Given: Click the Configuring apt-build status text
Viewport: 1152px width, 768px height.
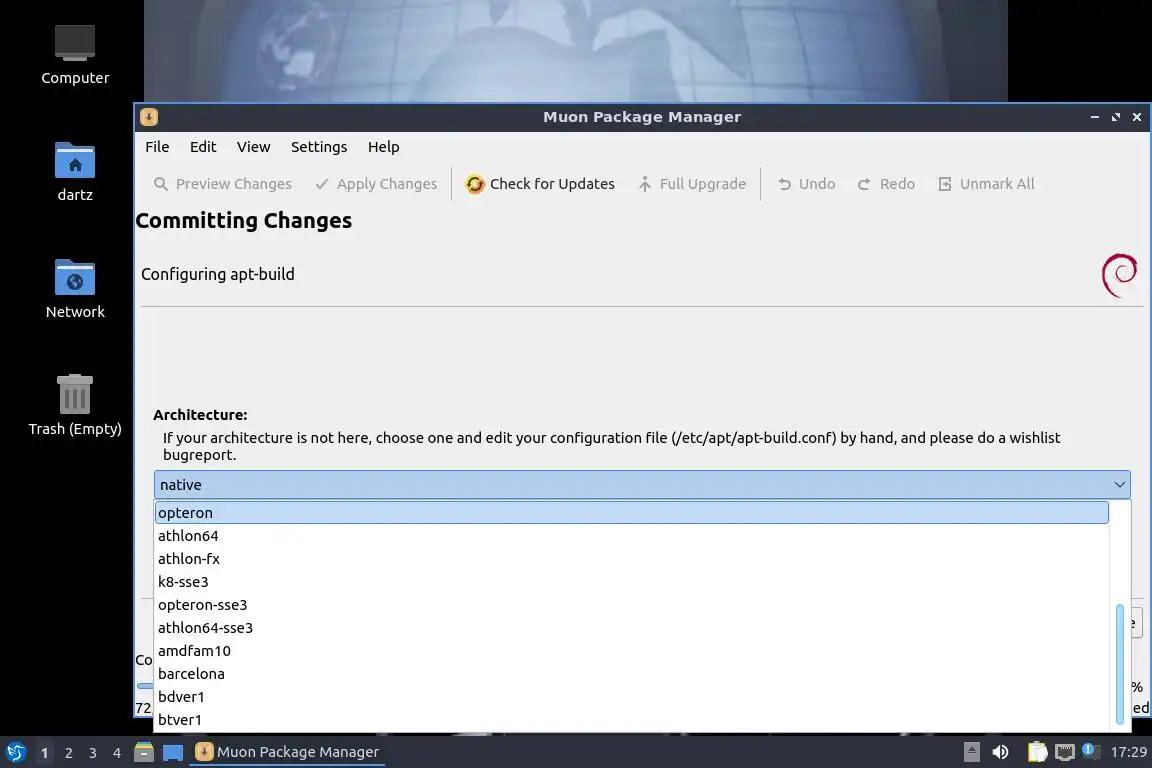Looking at the screenshot, I should coord(217,274).
